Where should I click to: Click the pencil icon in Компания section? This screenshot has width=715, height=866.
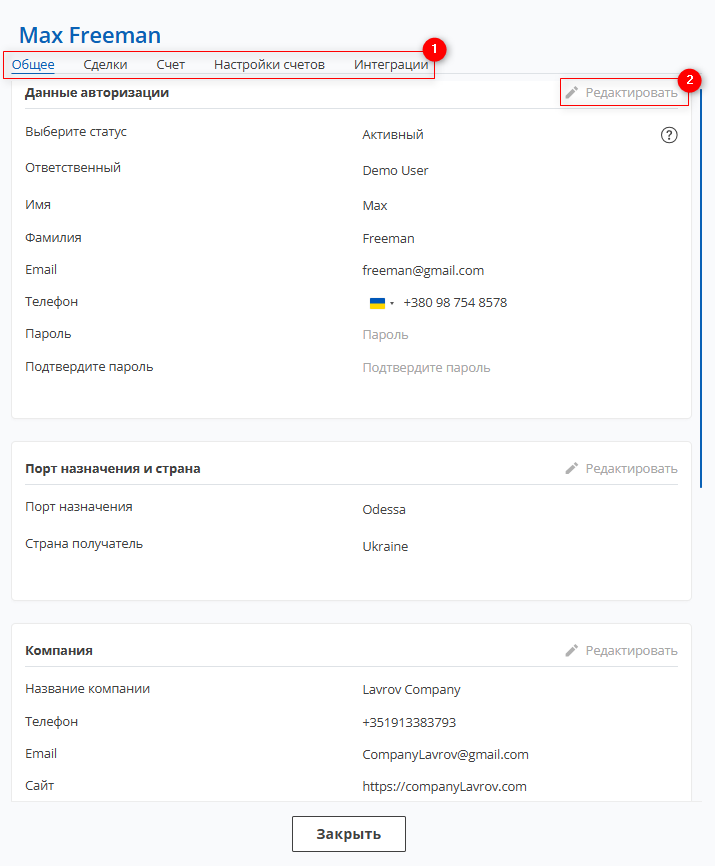[x=571, y=651]
